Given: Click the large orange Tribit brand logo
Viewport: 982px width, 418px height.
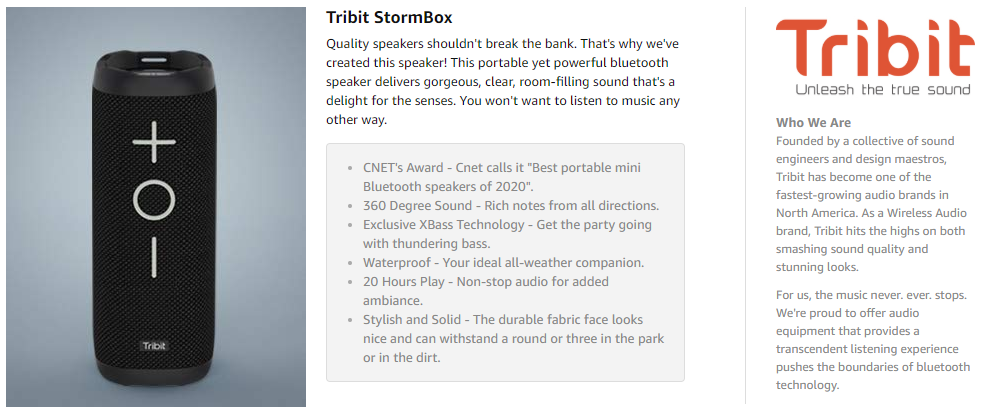Looking at the screenshot, I should pos(873,47).
